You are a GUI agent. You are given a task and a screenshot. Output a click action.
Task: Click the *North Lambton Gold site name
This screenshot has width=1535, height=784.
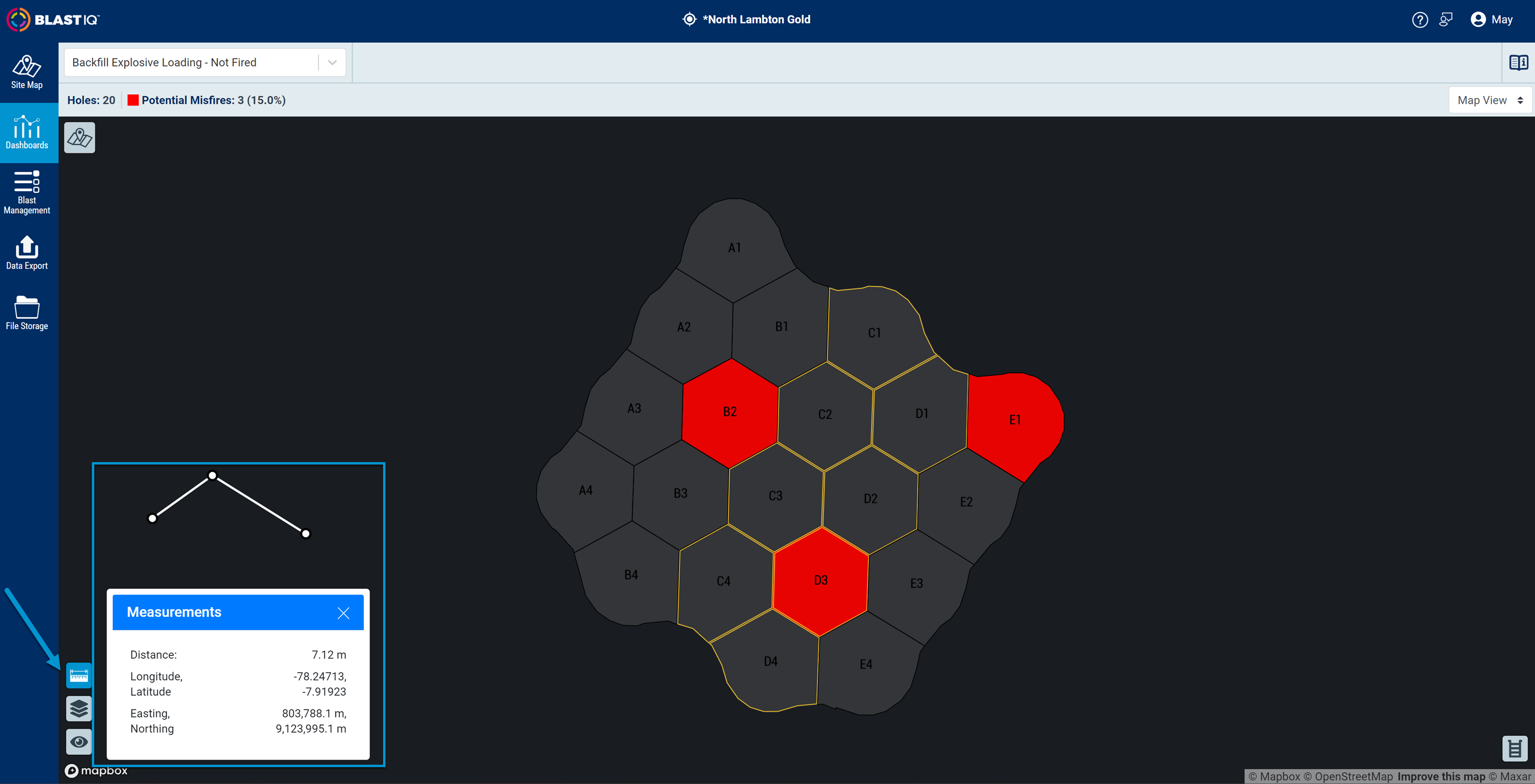756,20
